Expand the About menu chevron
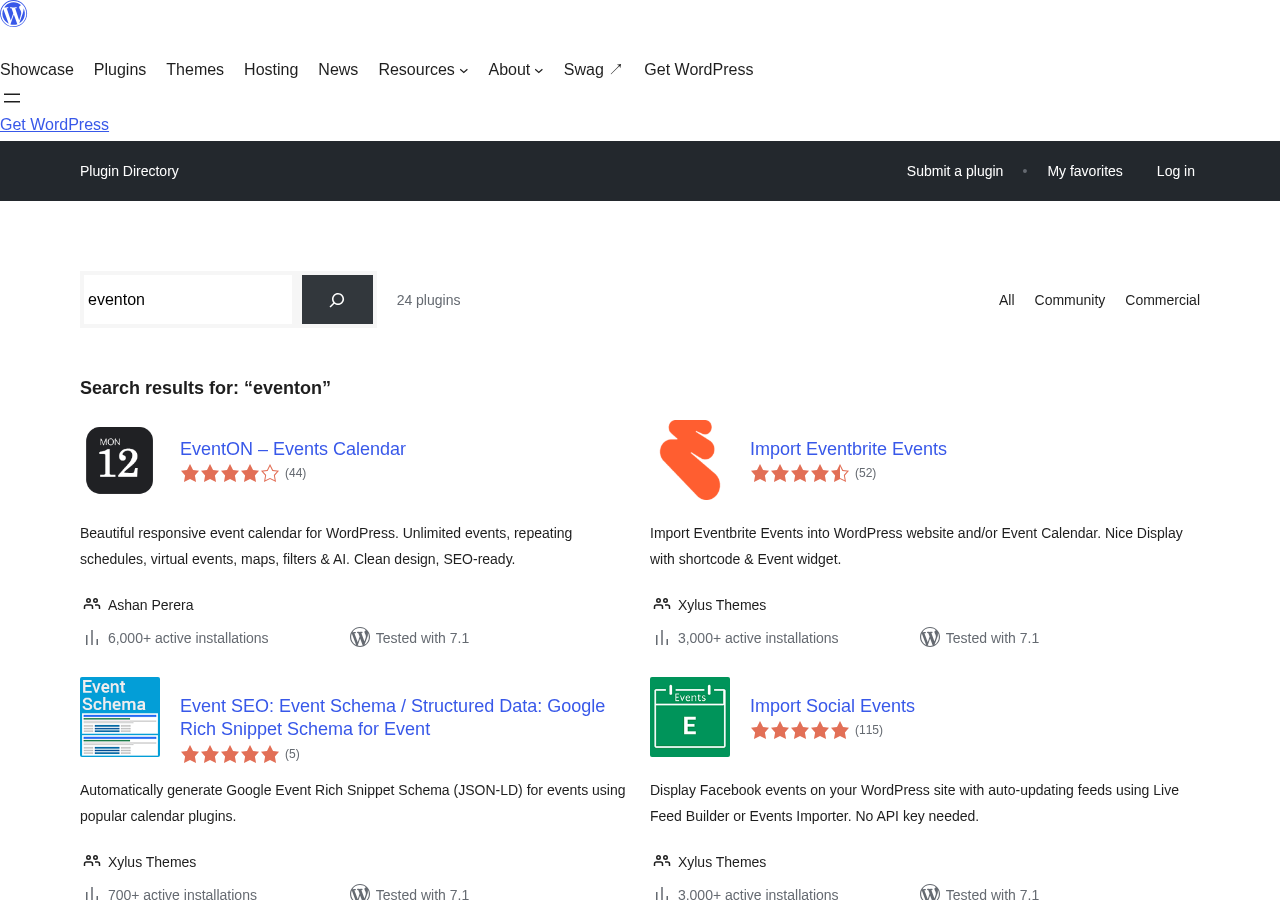 click(x=539, y=70)
